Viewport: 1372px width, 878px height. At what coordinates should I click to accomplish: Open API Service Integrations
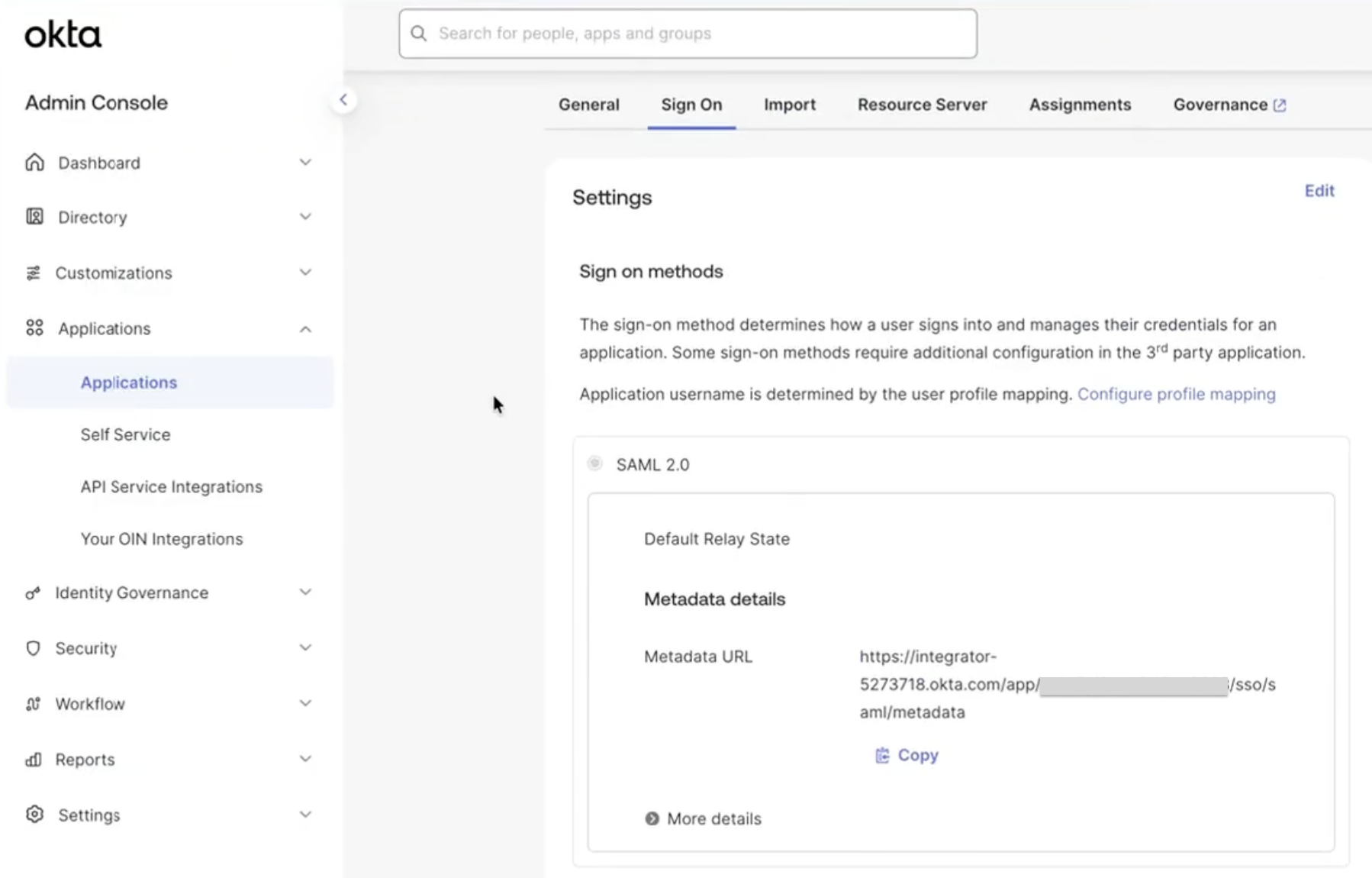(172, 486)
